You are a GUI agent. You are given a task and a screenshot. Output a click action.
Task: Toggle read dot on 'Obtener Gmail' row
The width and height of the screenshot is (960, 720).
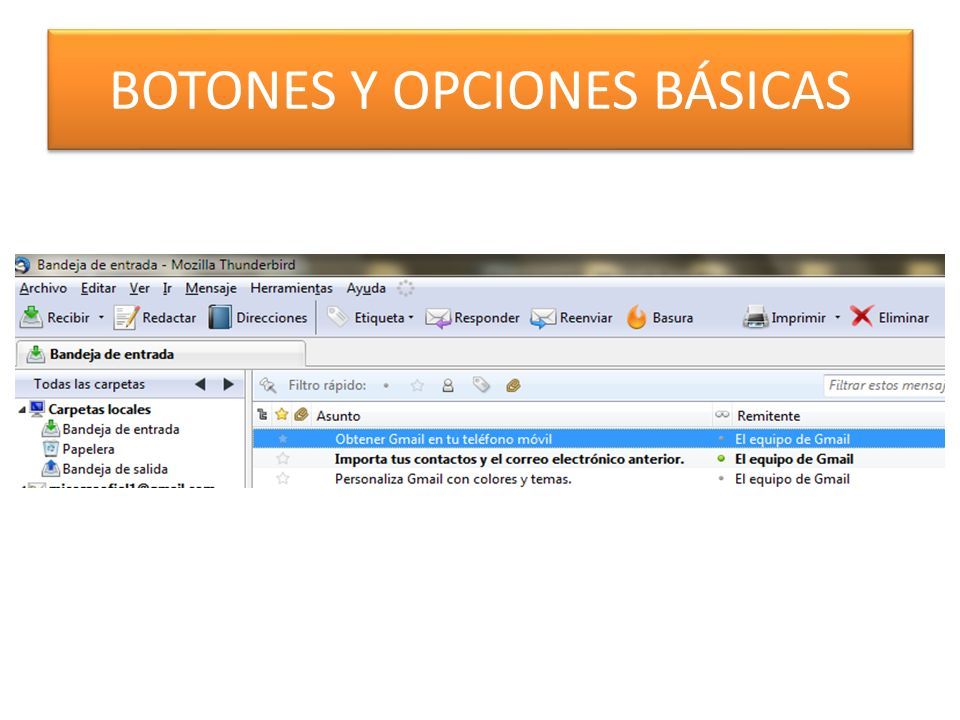pyautogui.click(x=721, y=439)
